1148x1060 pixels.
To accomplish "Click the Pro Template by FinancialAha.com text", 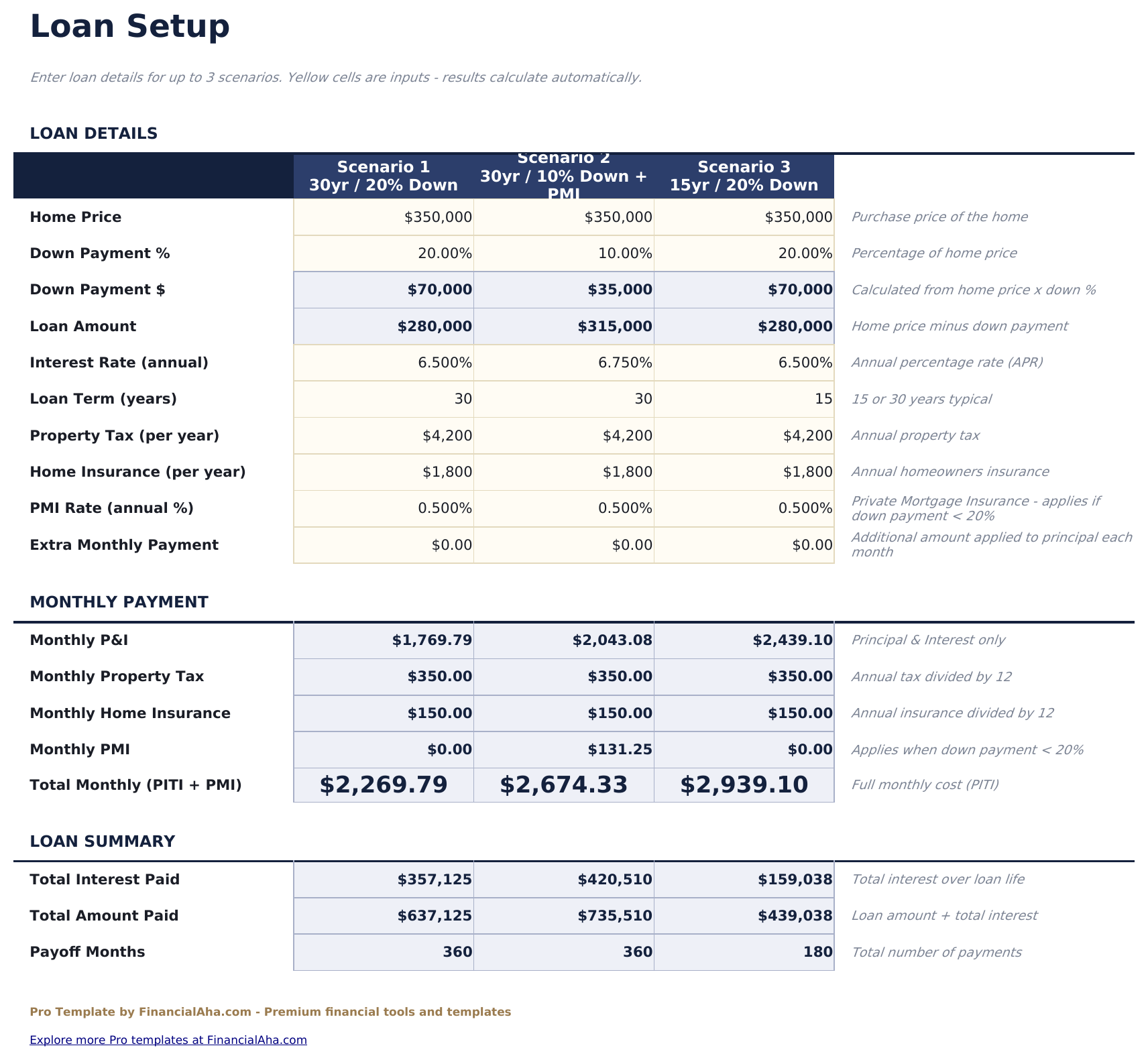I will pyautogui.click(x=270, y=1012).
